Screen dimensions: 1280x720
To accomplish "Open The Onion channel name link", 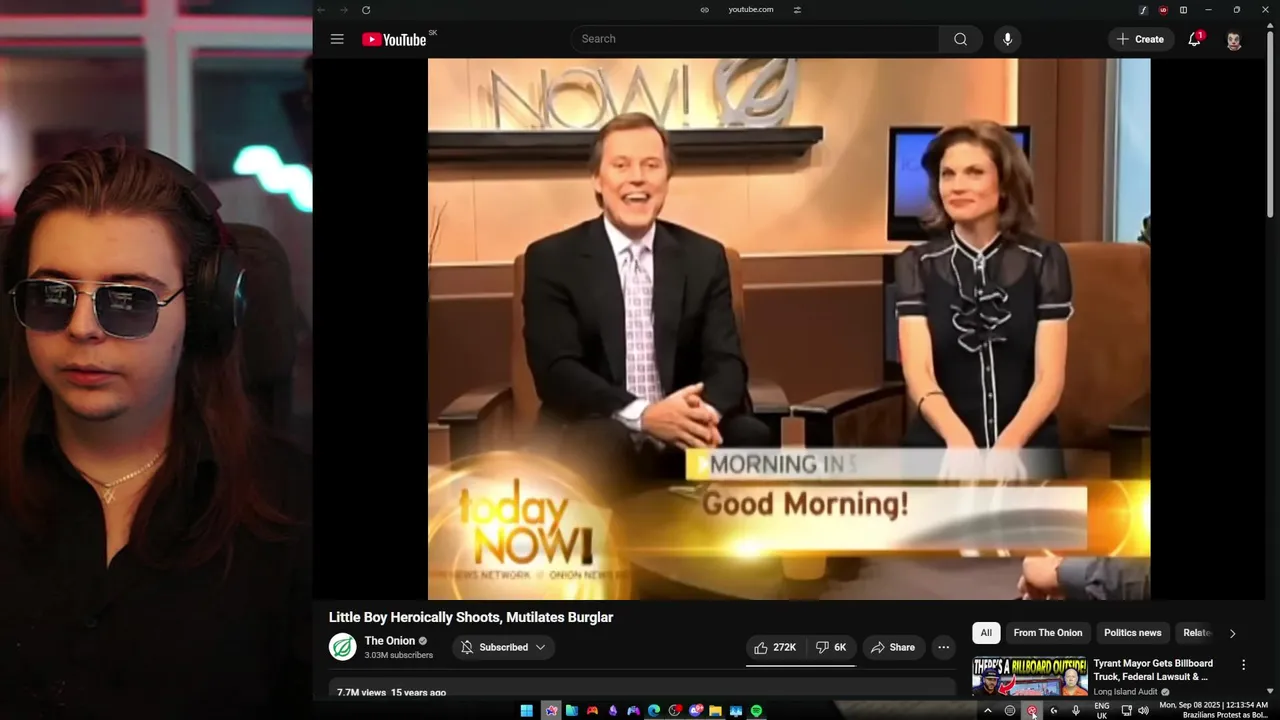I will [389, 641].
